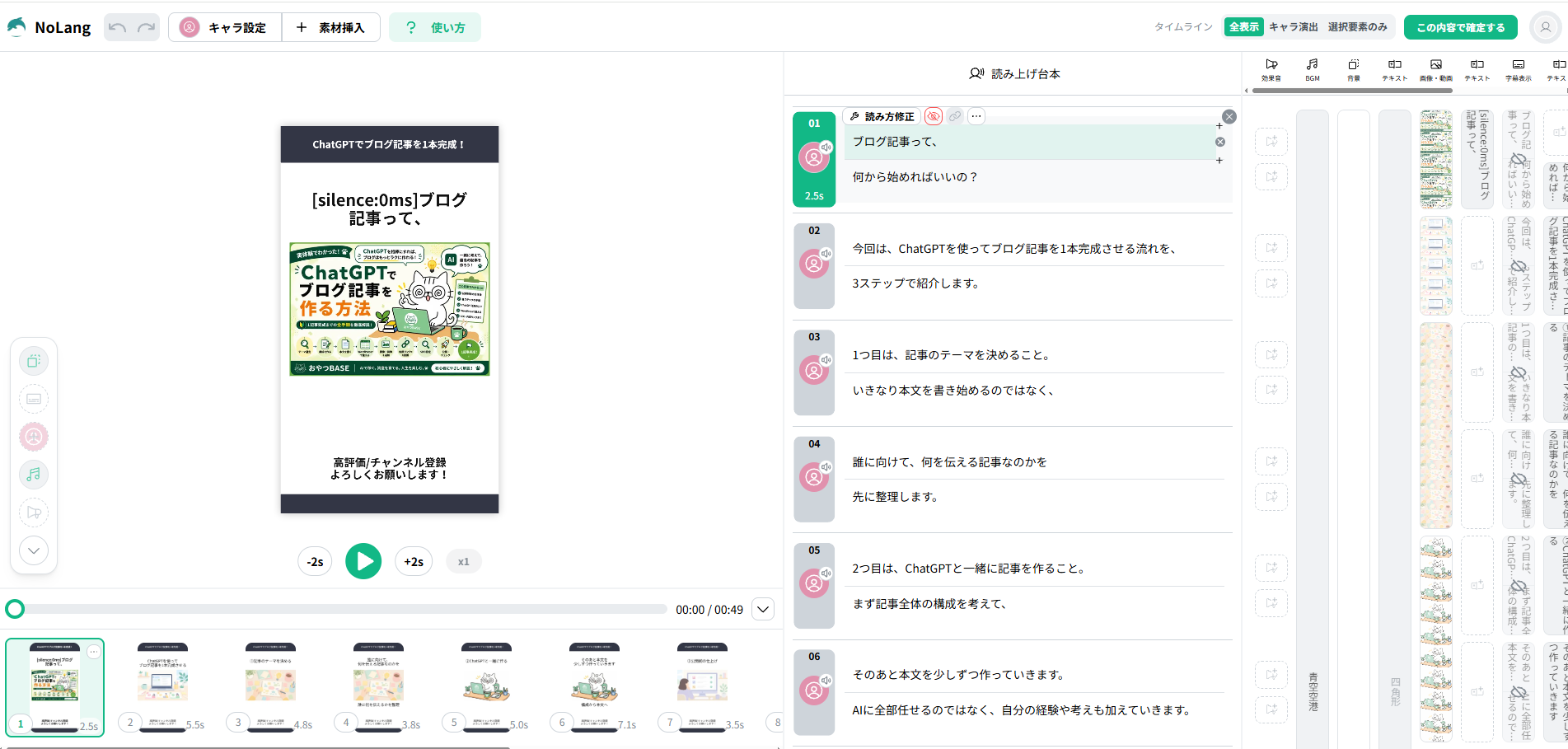Toggle the red hidden-eye icon in scene 01

[934, 116]
